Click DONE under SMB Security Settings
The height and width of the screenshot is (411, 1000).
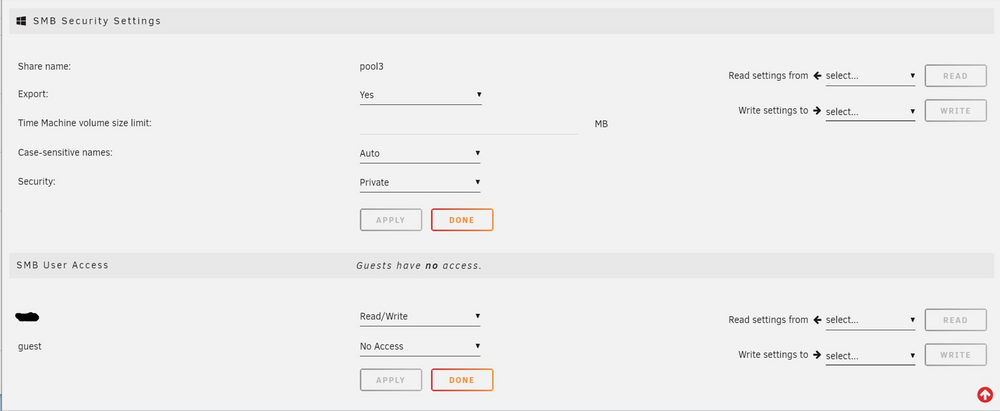[x=462, y=220]
